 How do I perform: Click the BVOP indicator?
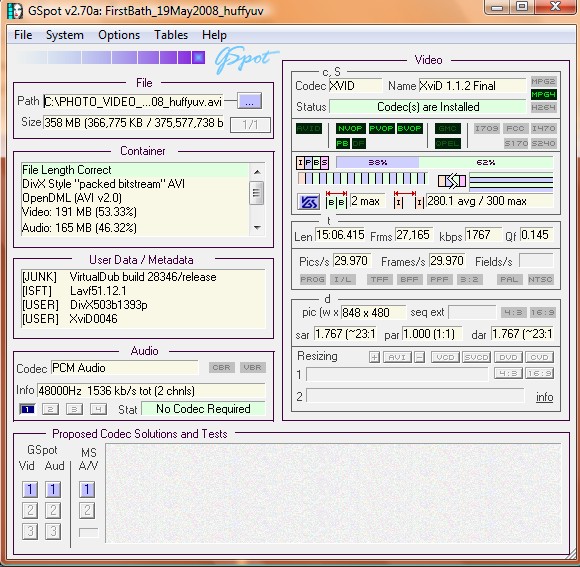[409, 128]
